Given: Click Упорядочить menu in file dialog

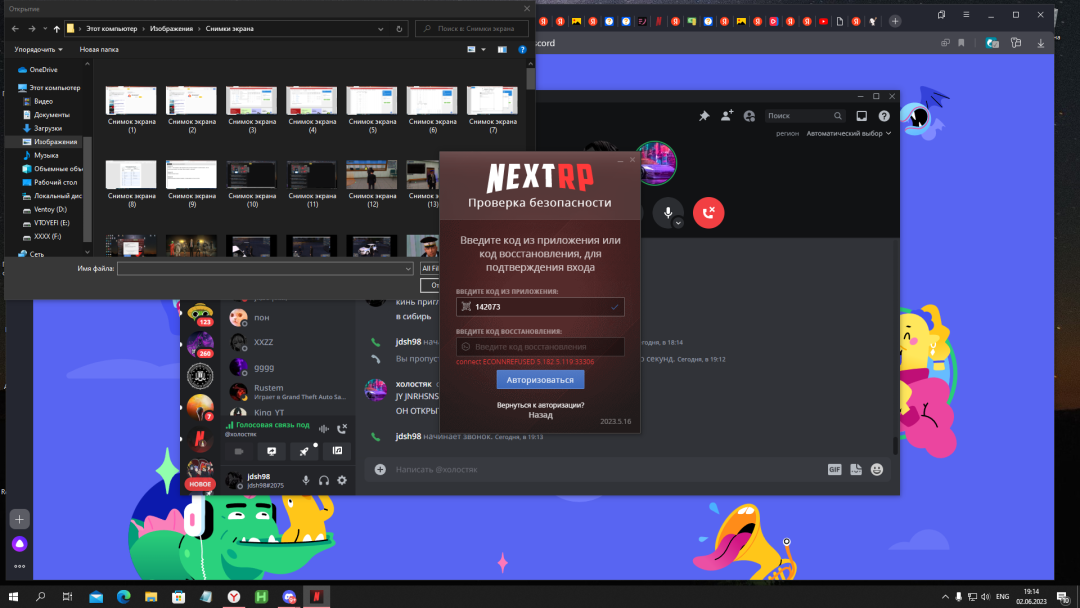Looking at the screenshot, I should (39, 50).
